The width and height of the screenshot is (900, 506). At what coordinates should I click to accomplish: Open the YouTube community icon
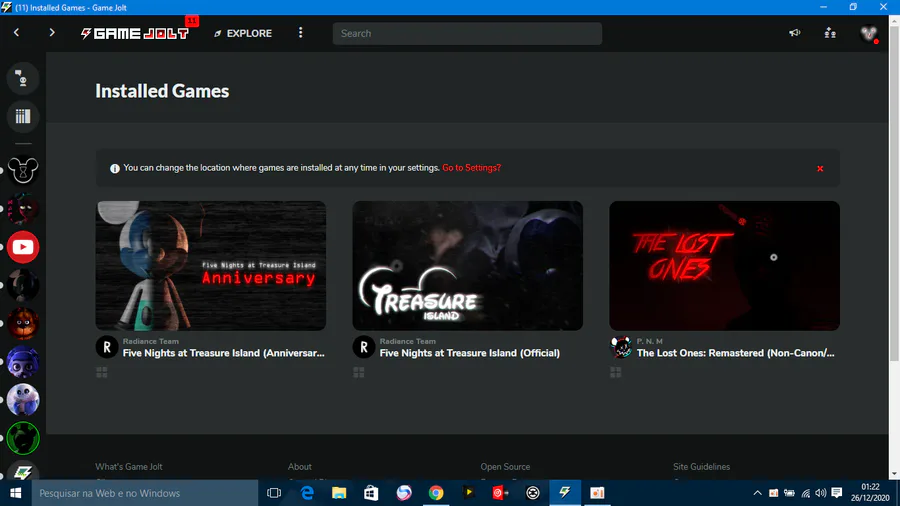23,247
